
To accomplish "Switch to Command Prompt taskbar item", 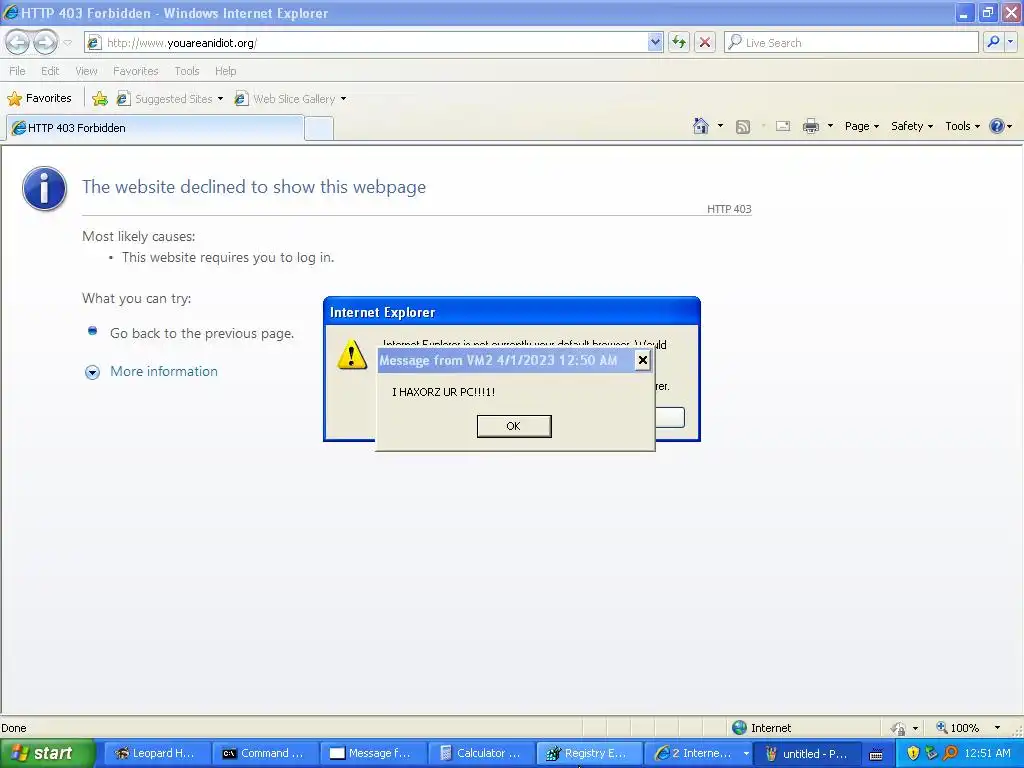I will click(x=265, y=753).
